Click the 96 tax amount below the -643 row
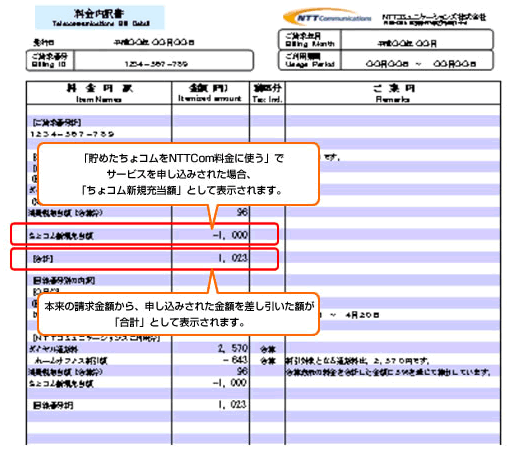 point(242,371)
